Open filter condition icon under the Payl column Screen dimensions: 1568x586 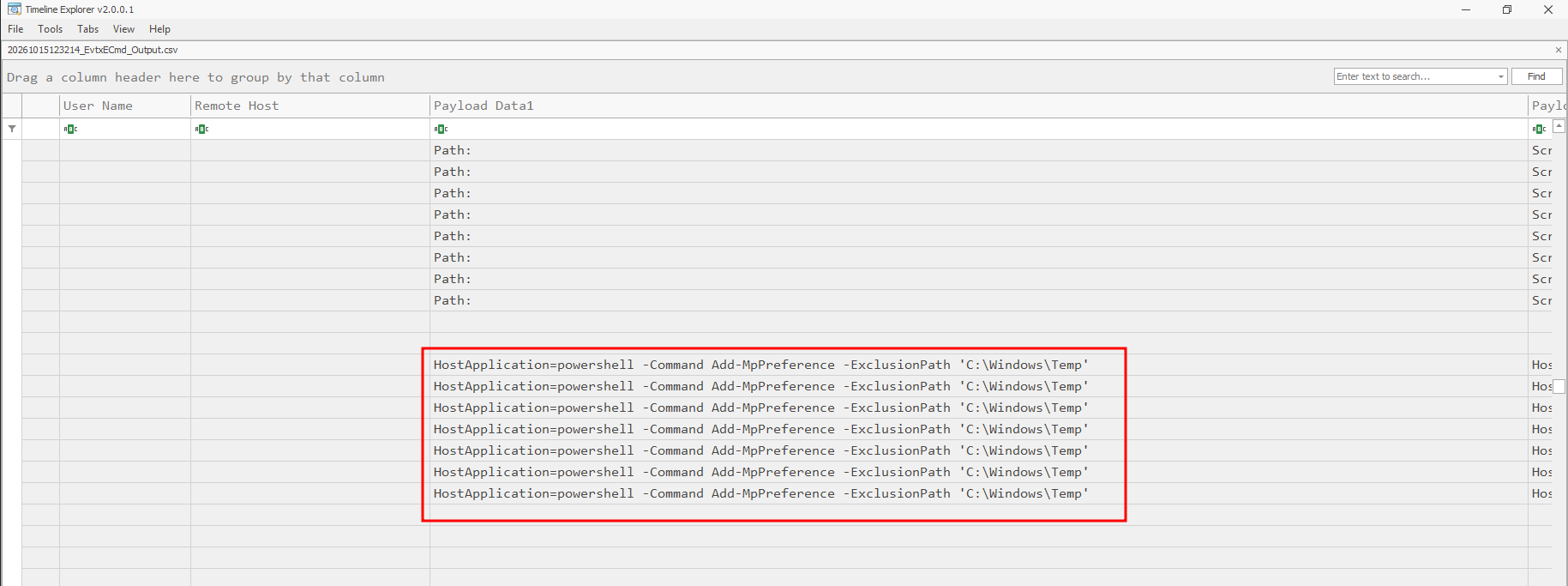[x=1539, y=129]
